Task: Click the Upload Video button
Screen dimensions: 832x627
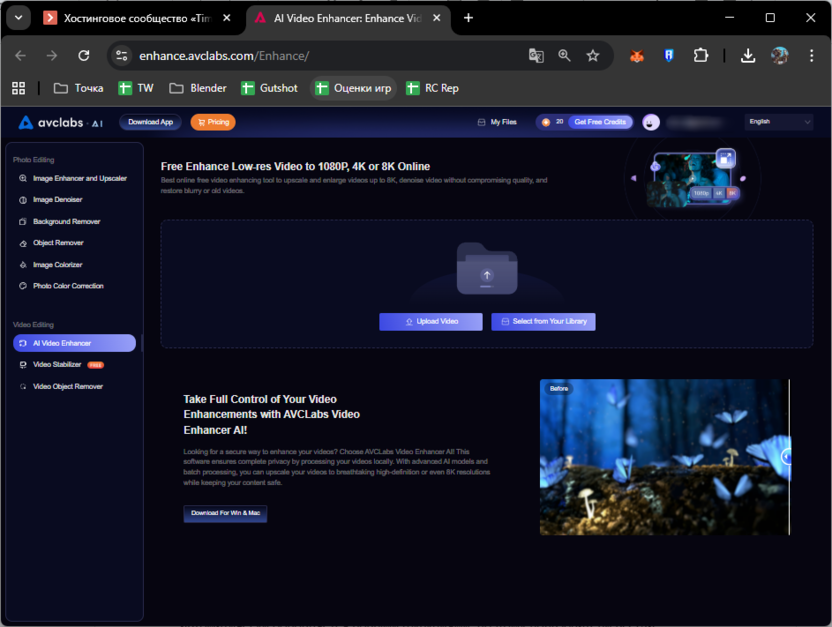Action: coord(431,322)
